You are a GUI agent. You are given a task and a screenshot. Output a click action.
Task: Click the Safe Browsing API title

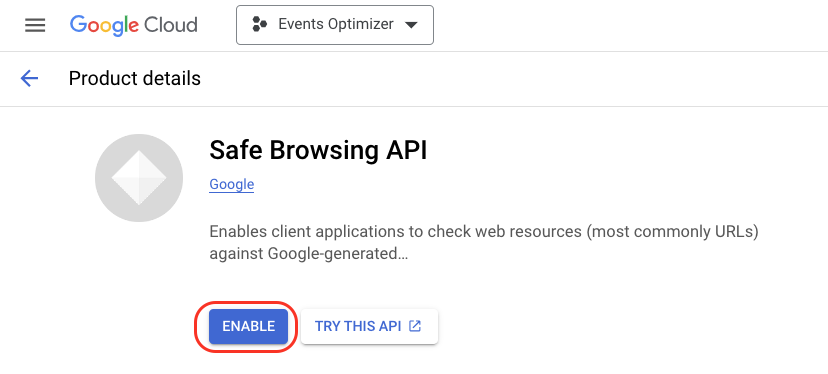(318, 150)
